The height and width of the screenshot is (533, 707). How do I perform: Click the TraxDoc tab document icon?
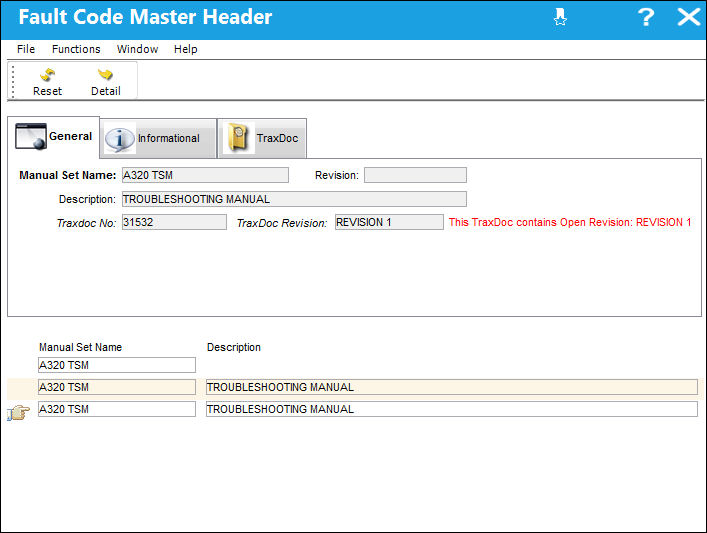click(x=238, y=138)
